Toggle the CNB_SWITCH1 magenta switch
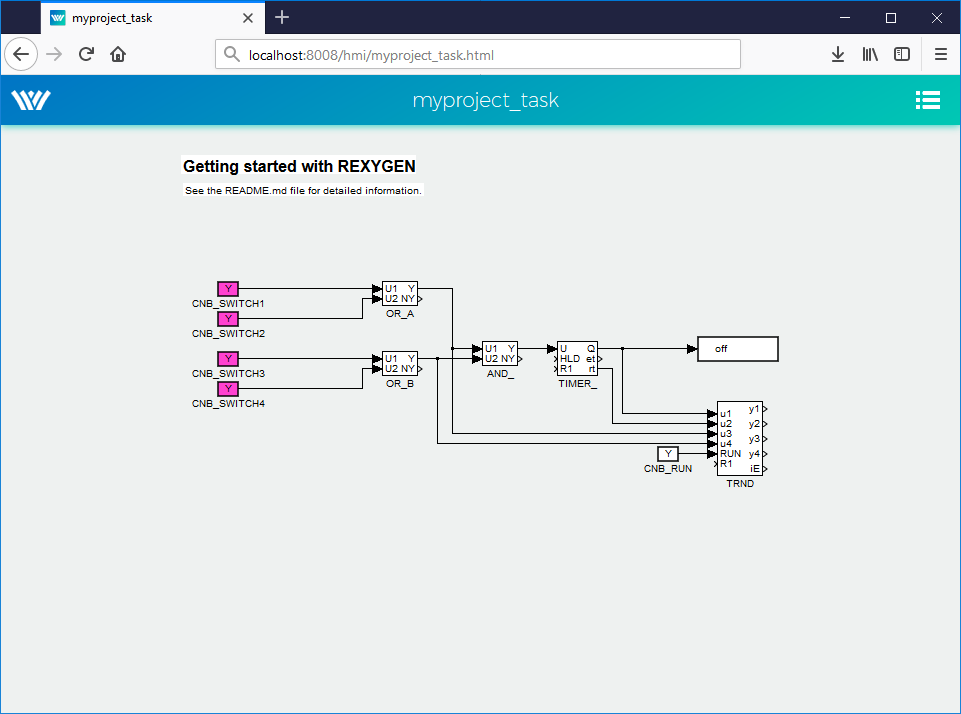Image resolution: width=961 pixels, height=714 pixels. 228,289
